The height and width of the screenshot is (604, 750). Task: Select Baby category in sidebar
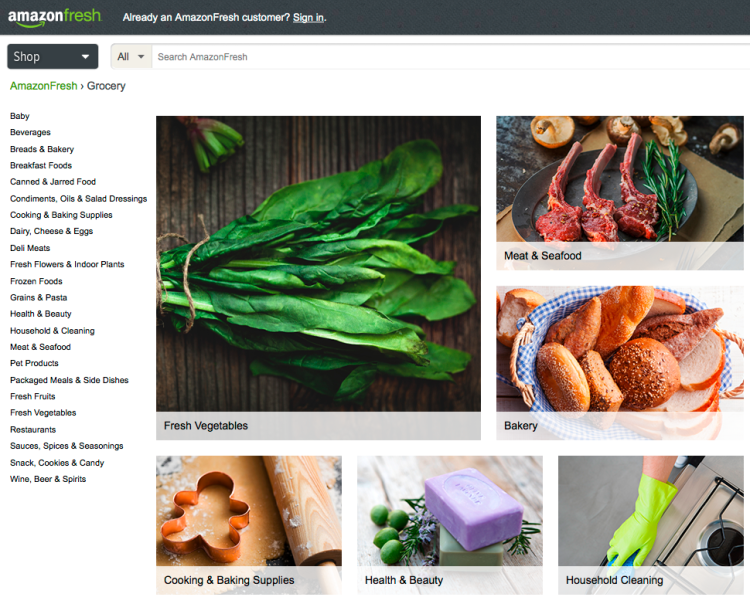[x=20, y=116]
